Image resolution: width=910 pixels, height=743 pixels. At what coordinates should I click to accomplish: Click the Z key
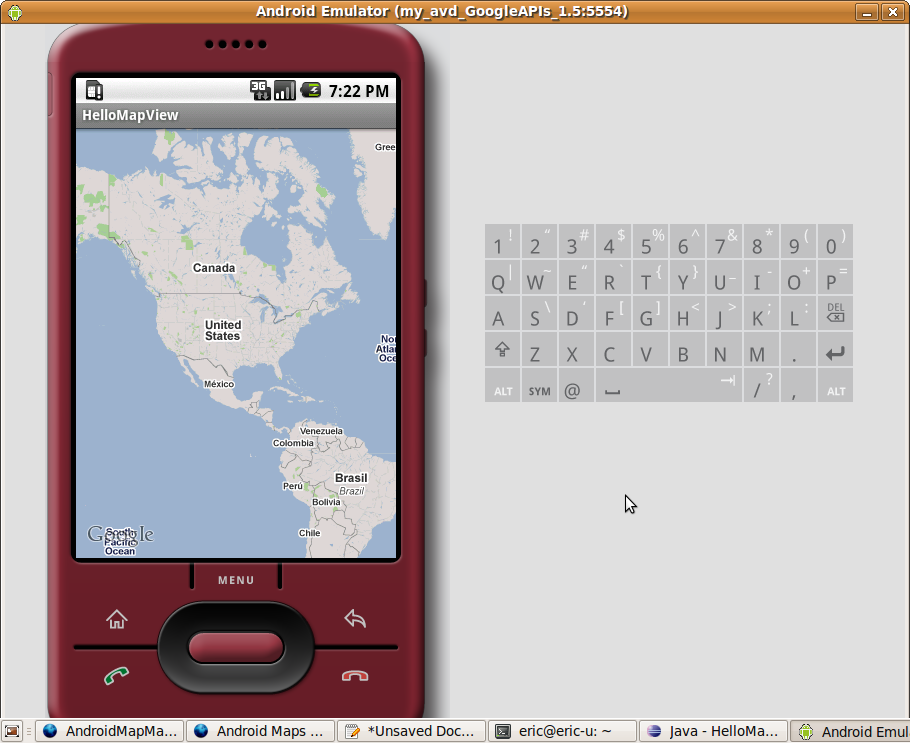[x=539, y=349]
